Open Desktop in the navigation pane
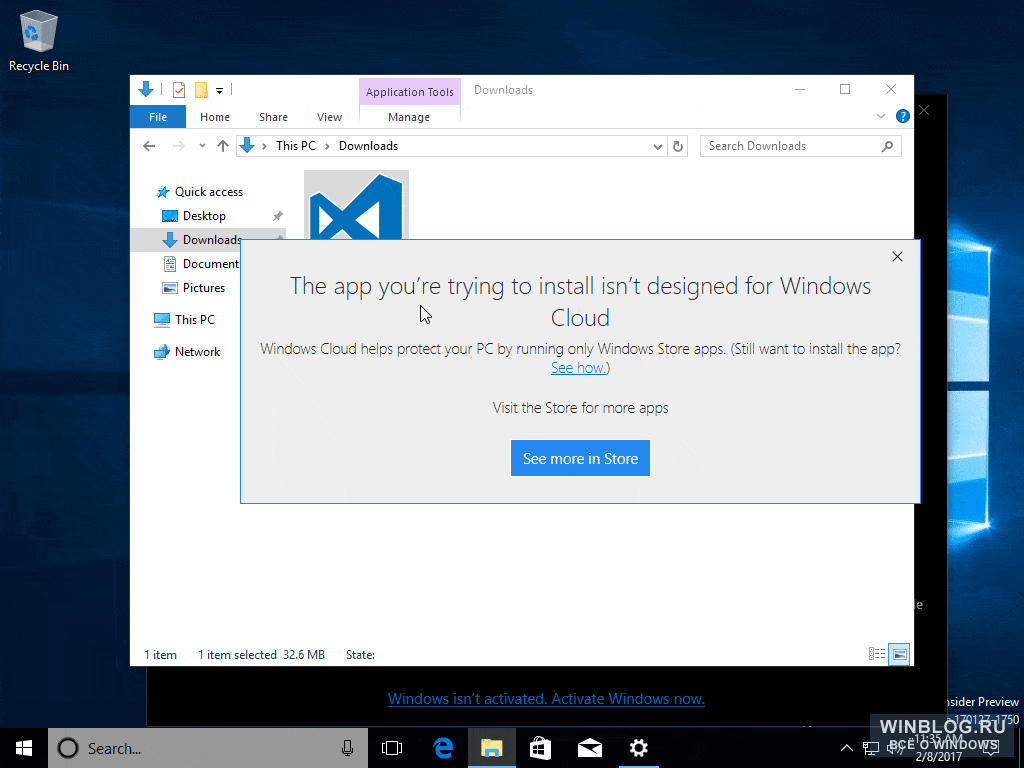 [x=193, y=216]
